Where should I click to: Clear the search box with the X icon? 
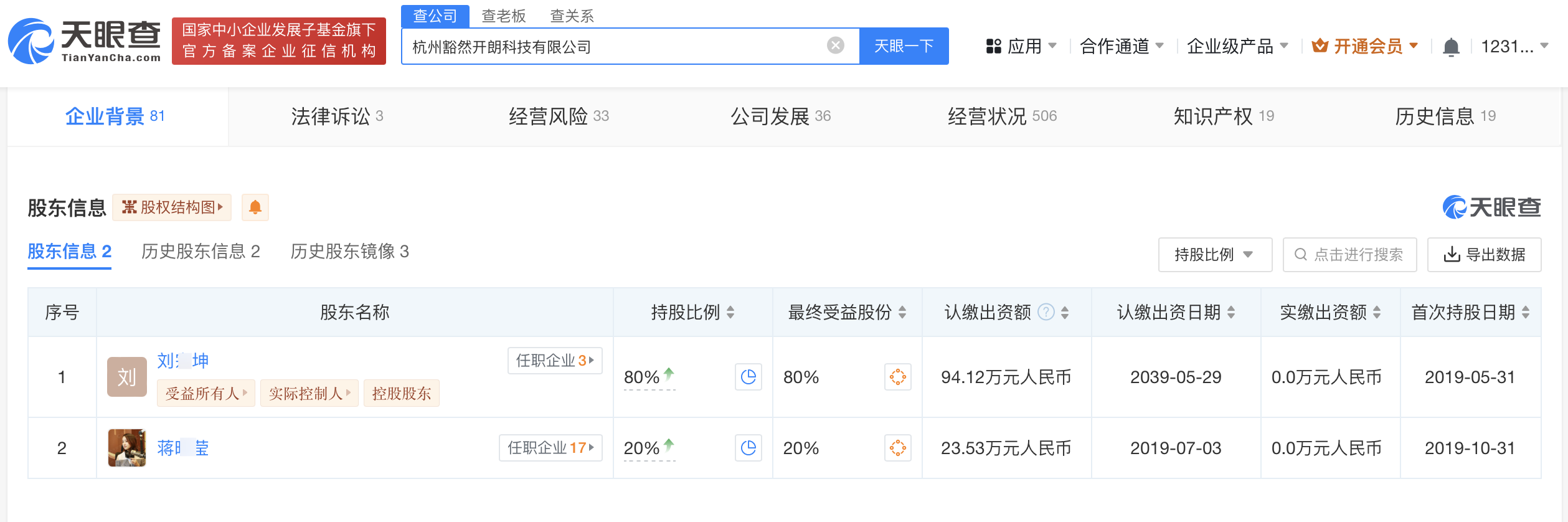point(835,45)
